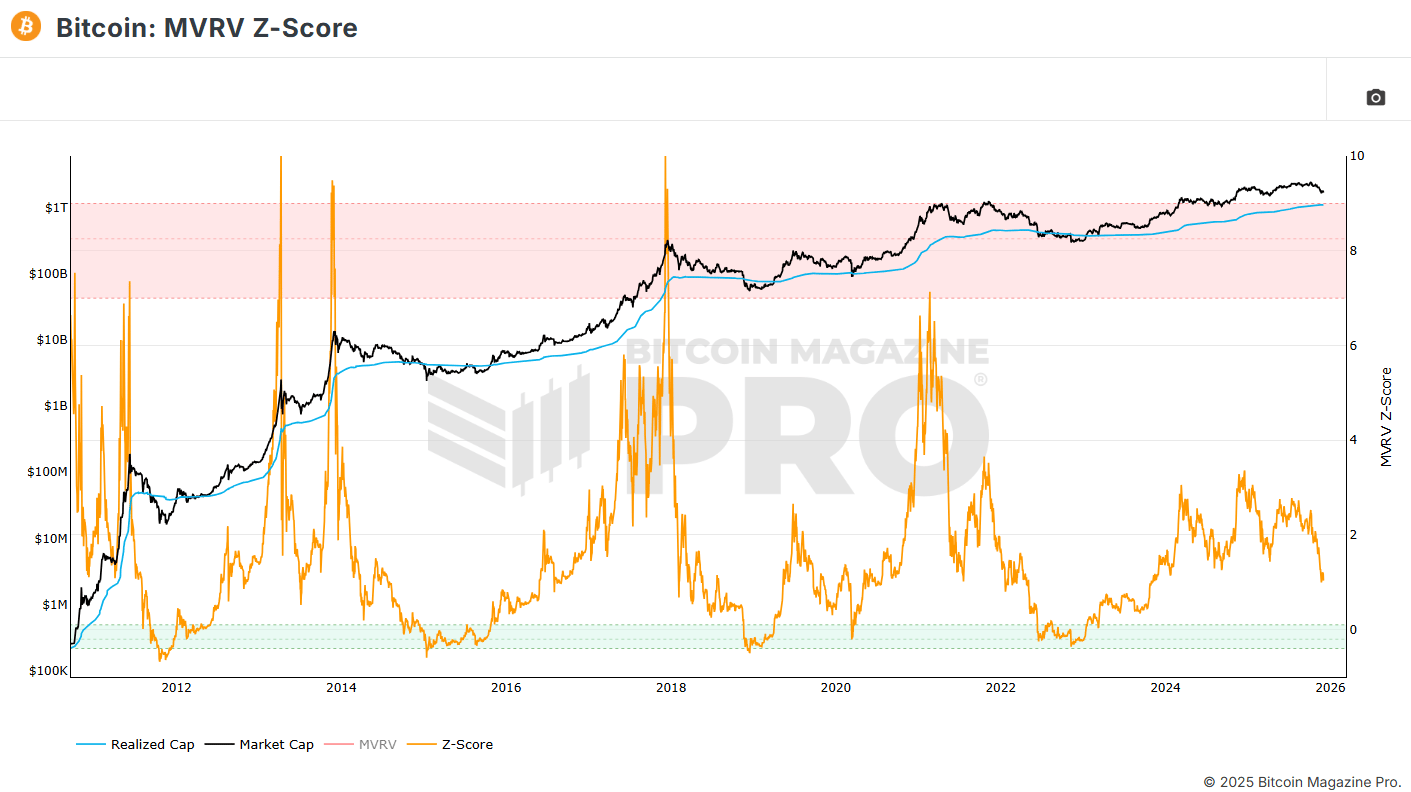Click the chart title Bitcoin: MVRV Z-Score
The width and height of the screenshot is (1411, 792).
tap(205, 28)
